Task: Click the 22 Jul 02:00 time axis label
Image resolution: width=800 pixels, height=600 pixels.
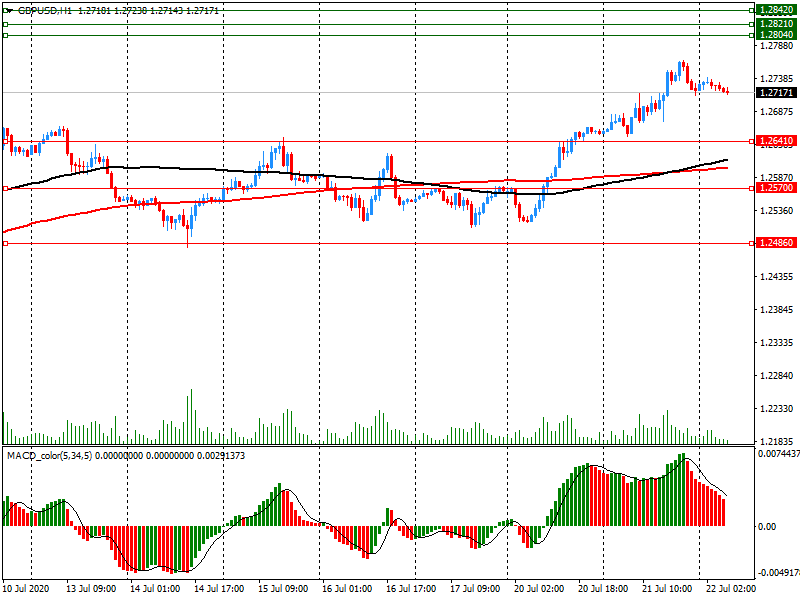Action: (729, 590)
